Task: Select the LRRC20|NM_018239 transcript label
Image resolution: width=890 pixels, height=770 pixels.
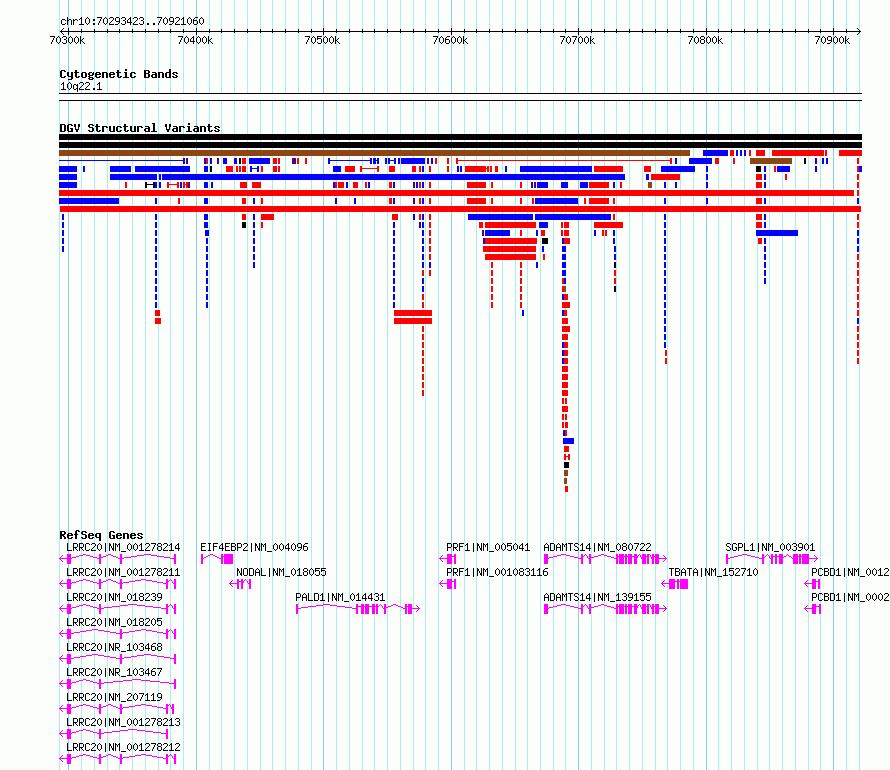Action: [x=114, y=597]
